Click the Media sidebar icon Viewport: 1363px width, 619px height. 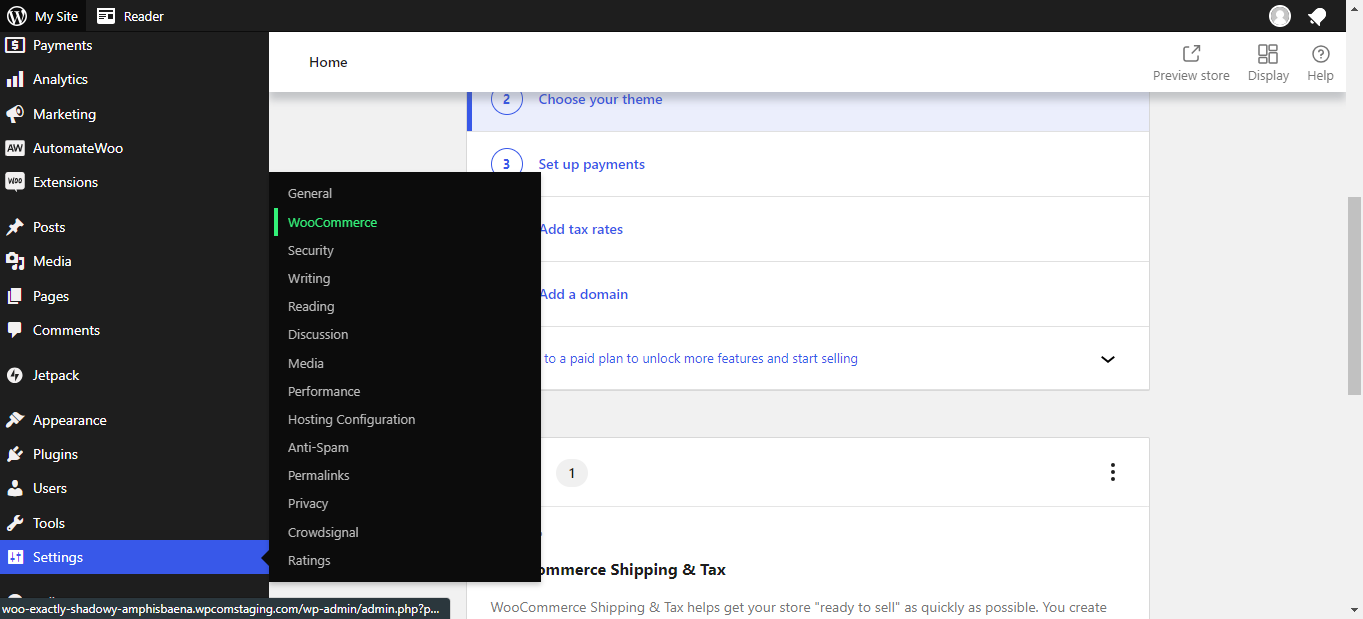pyautogui.click(x=15, y=261)
